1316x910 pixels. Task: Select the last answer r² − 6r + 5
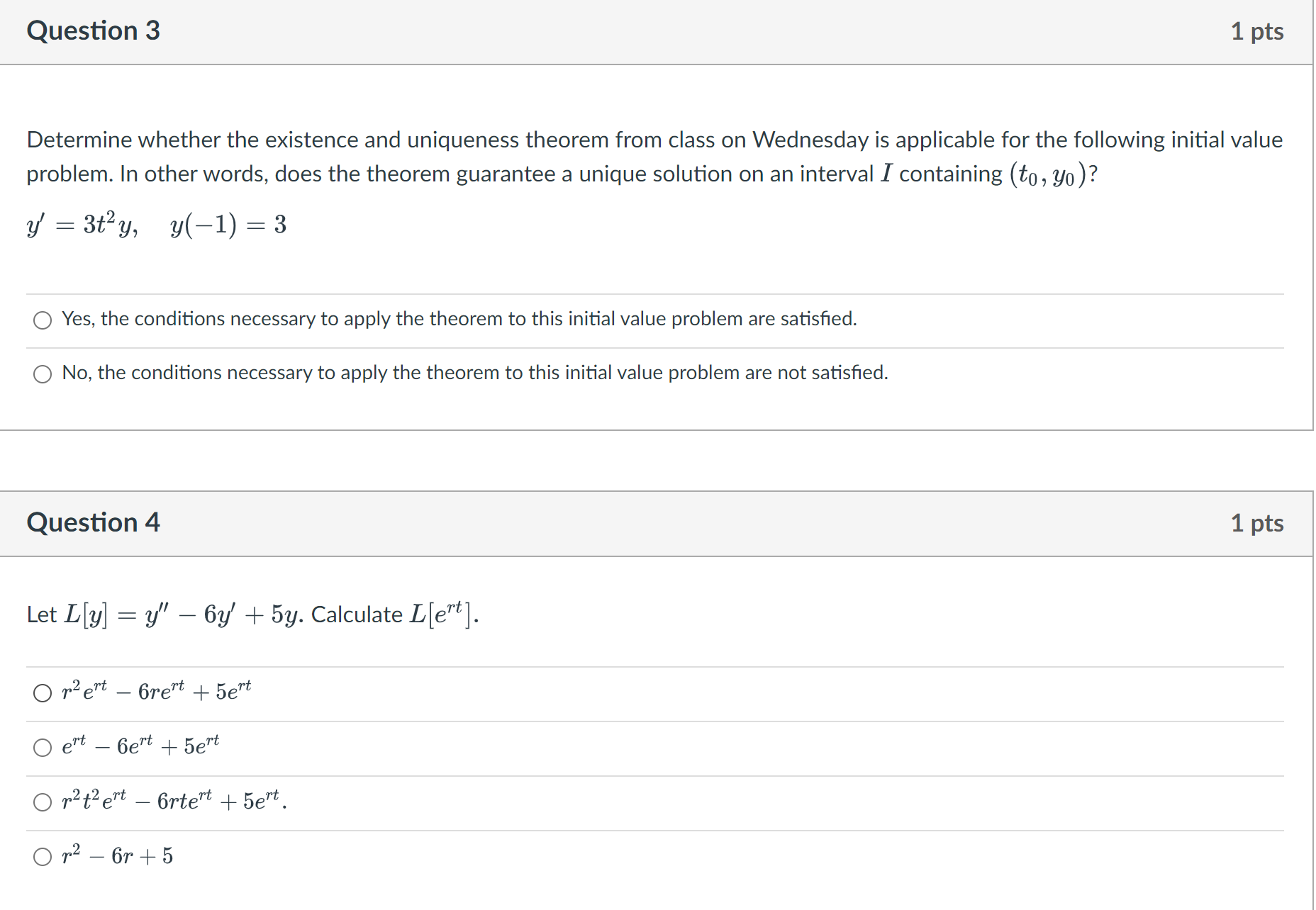pyautogui.click(x=43, y=856)
